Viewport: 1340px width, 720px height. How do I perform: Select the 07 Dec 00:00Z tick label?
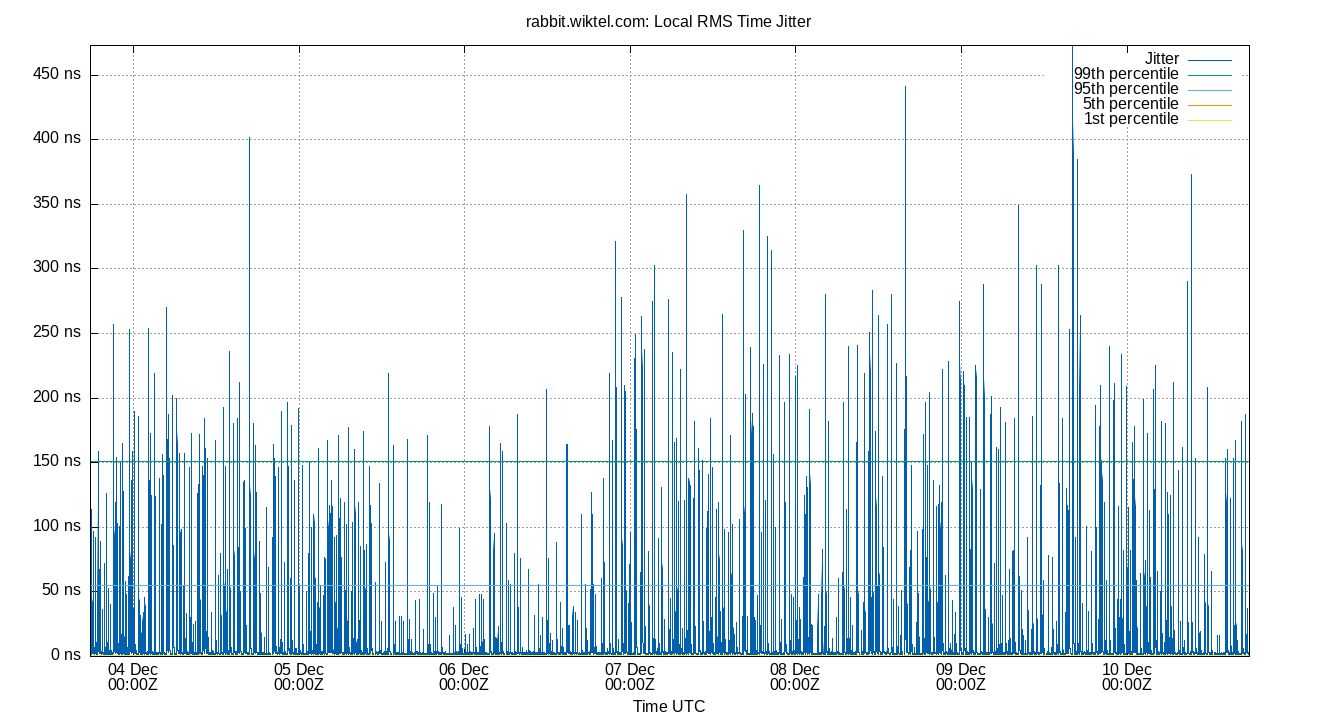click(x=632, y=677)
